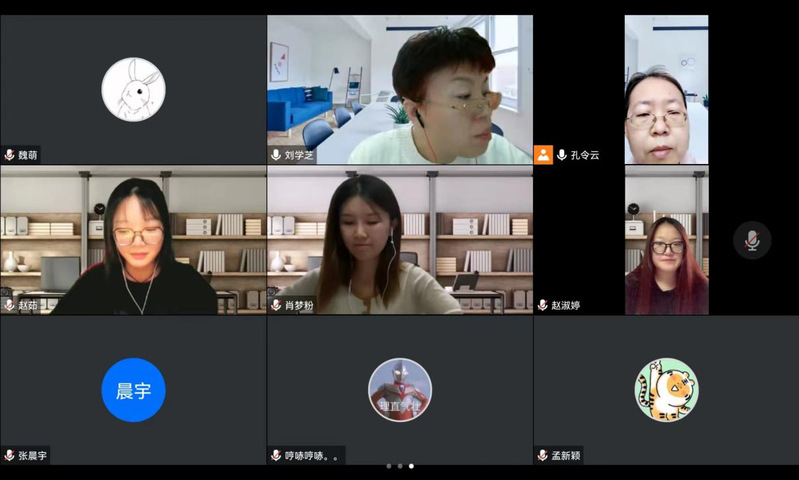Click the muted microphone icon beside 魏萌
Screen dimensions: 799x480
[9, 154]
